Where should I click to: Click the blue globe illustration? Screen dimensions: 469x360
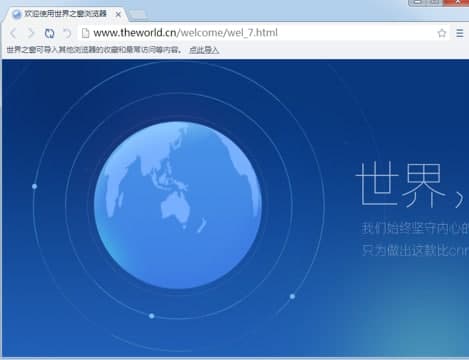coord(178,205)
